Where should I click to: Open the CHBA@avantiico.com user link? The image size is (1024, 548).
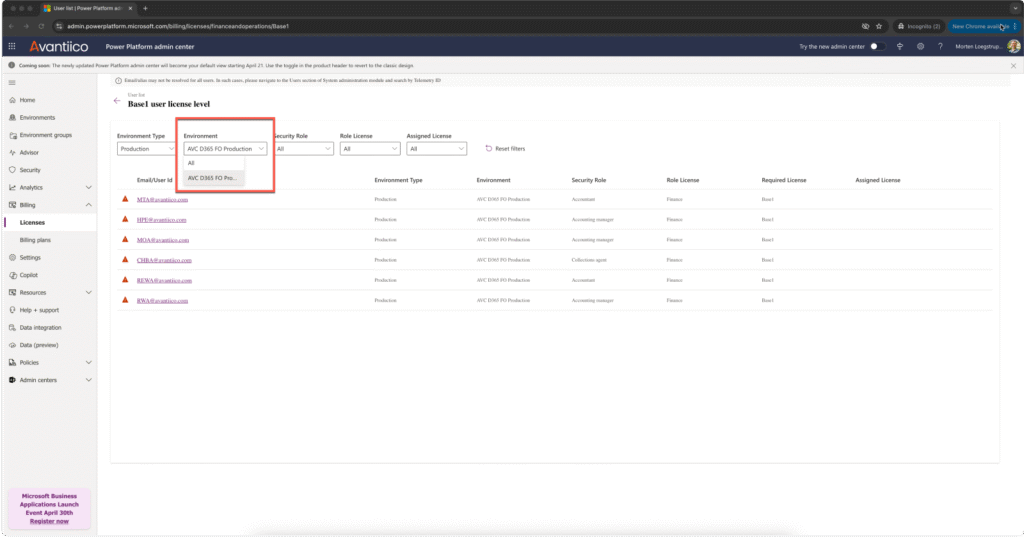[x=164, y=261]
